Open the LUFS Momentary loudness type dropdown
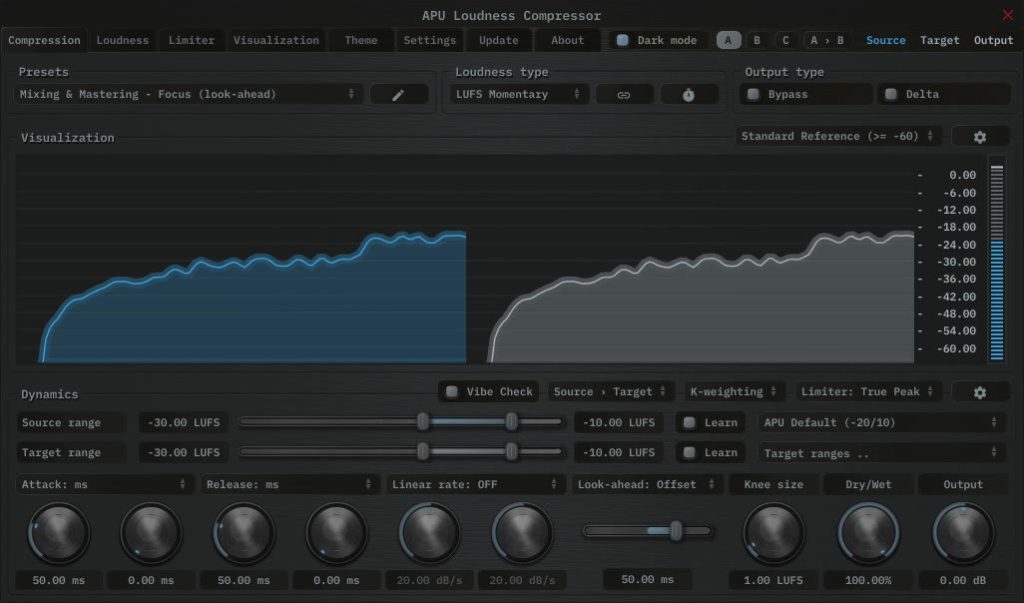1024x603 pixels. tap(519, 93)
